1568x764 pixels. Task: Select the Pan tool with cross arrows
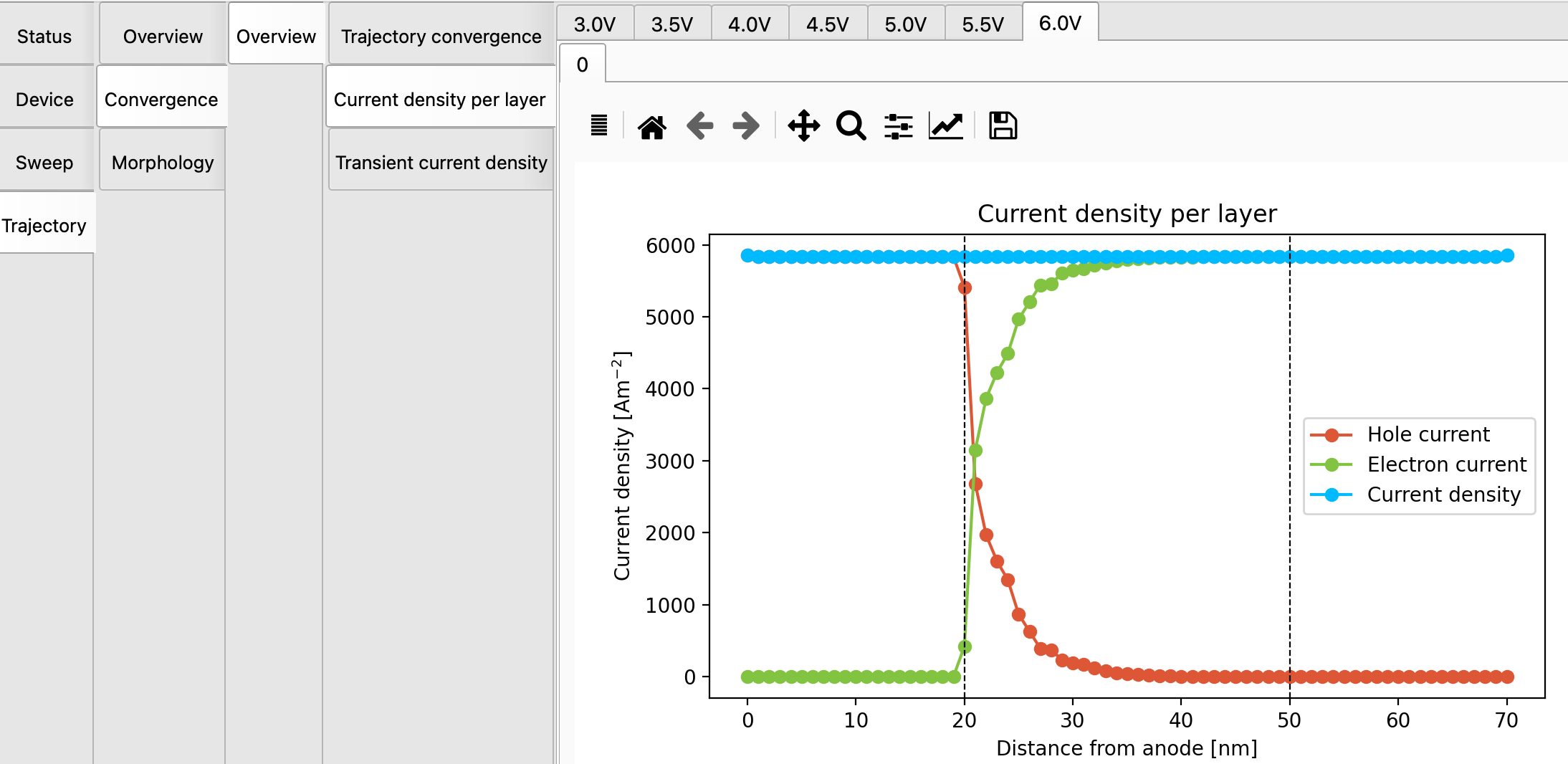(803, 126)
